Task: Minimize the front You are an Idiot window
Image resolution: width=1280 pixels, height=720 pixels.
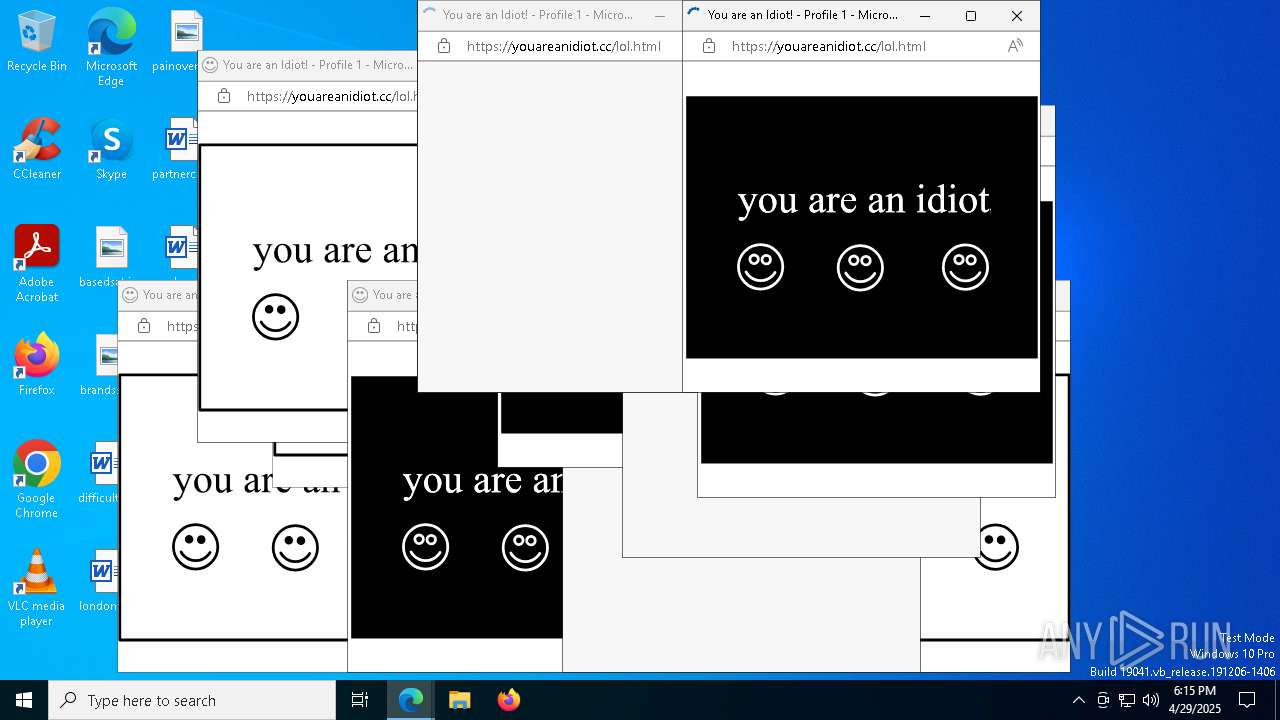Action: tap(925, 16)
